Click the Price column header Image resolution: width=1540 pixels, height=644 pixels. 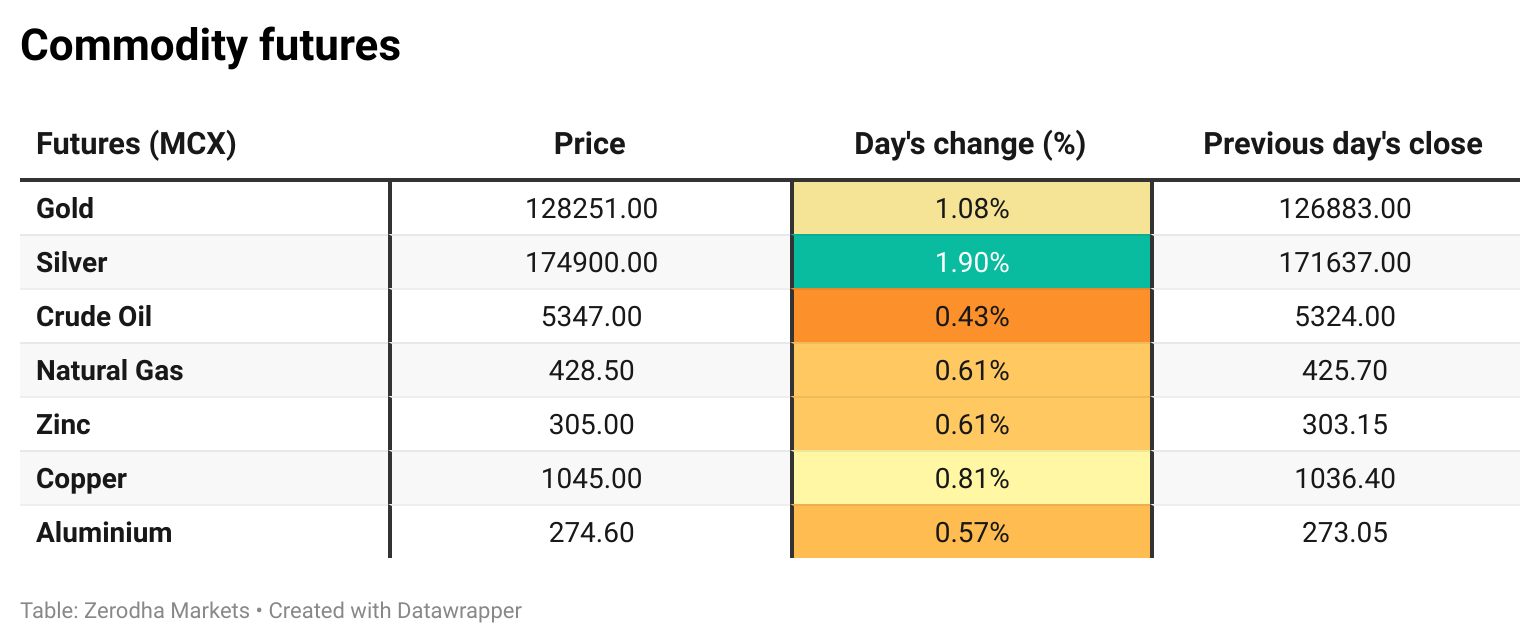(x=590, y=144)
